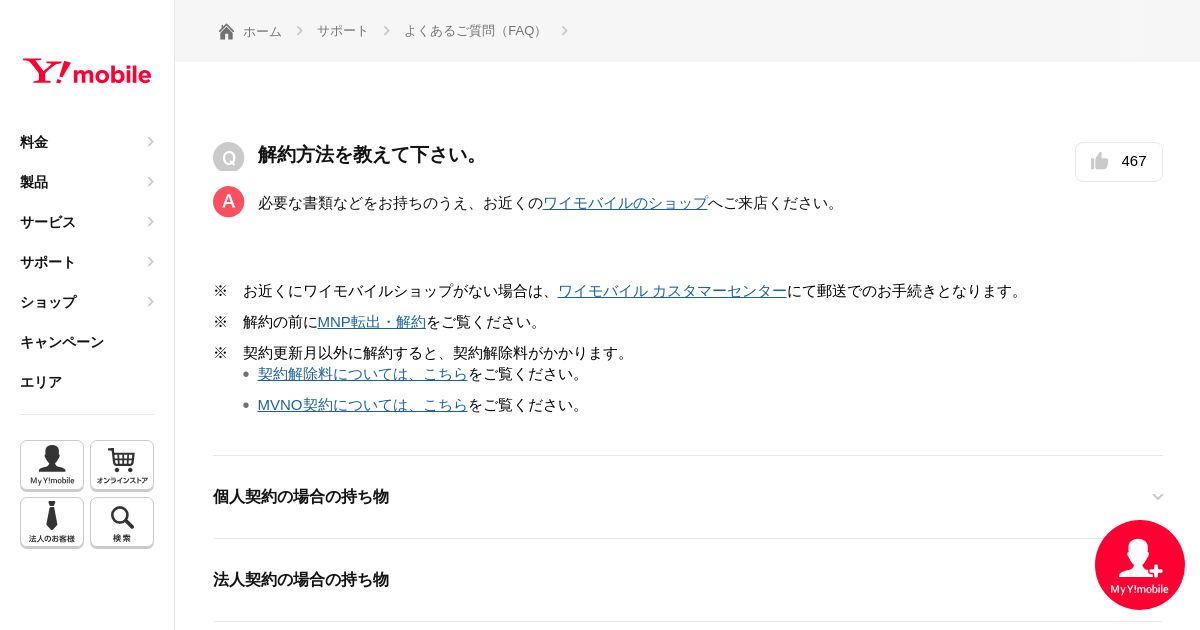The height and width of the screenshot is (630, 1200).
Task: Expand the 料金 menu arrow
Action: [x=150, y=142]
